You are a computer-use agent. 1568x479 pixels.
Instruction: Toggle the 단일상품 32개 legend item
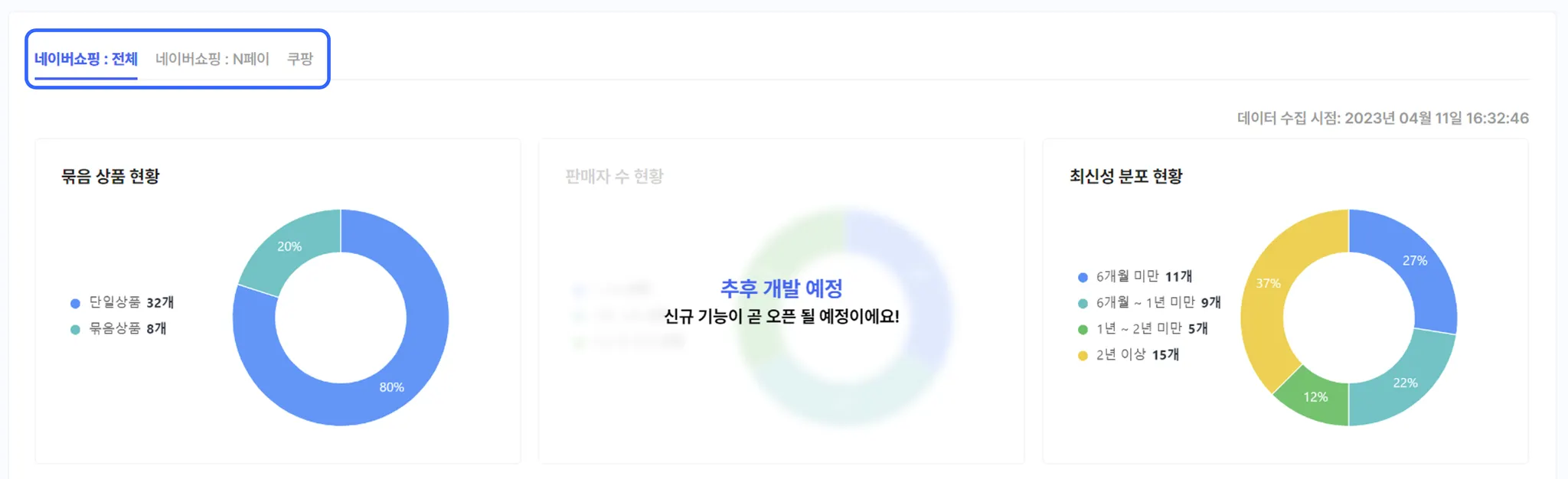122,302
